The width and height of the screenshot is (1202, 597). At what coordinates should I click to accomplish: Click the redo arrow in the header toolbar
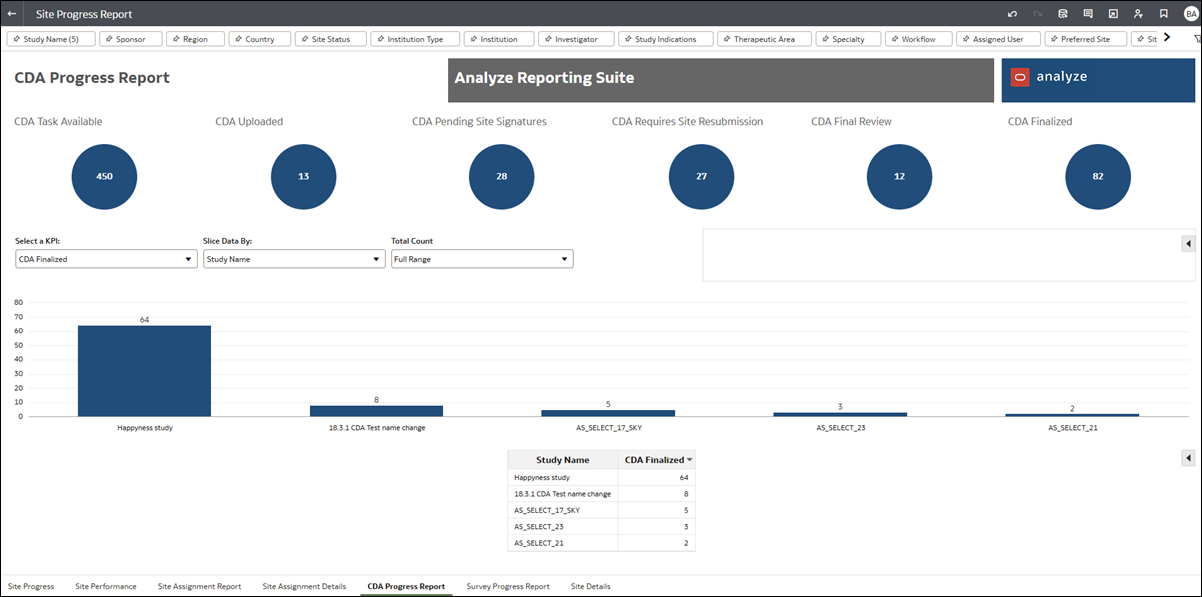[1037, 14]
